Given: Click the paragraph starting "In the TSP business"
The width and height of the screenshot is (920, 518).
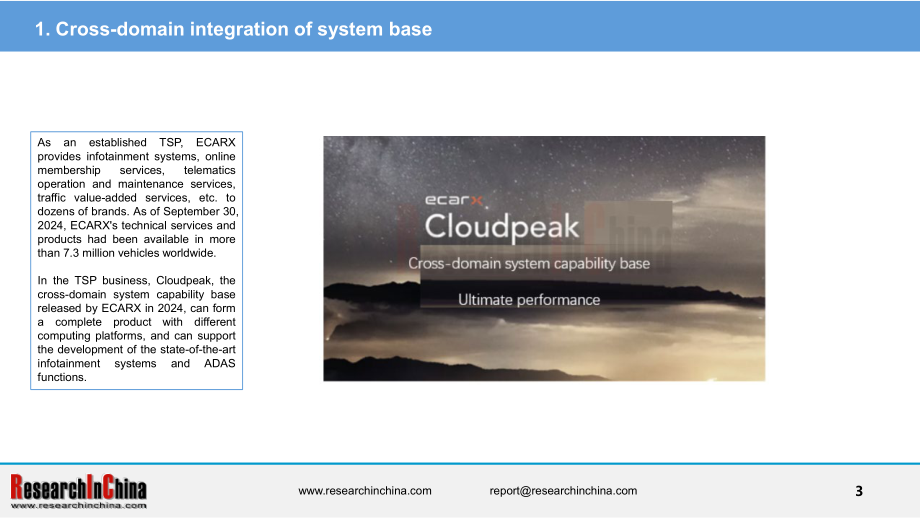Looking at the screenshot, I should [137, 329].
